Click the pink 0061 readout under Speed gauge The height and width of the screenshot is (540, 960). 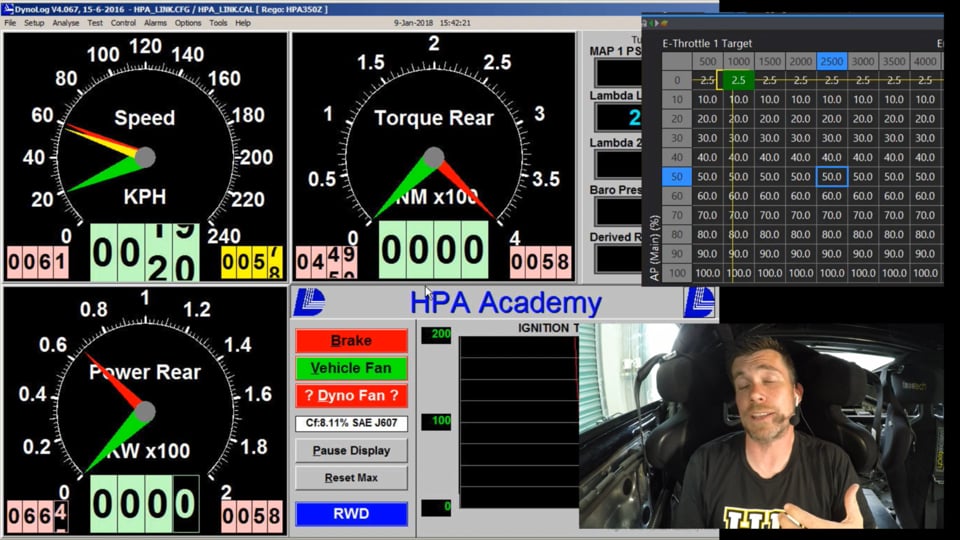point(37,262)
